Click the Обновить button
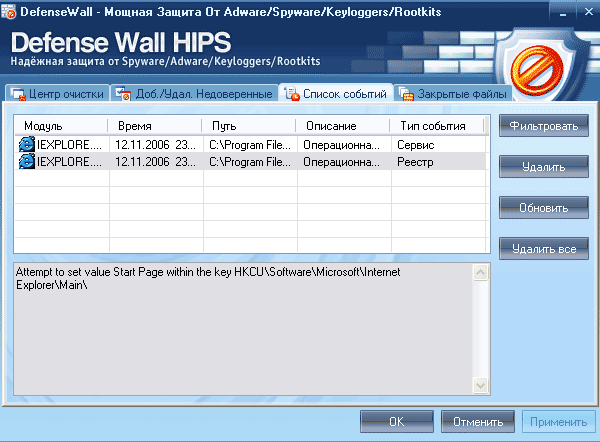The image size is (600, 442). pyautogui.click(x=543, y=207)
